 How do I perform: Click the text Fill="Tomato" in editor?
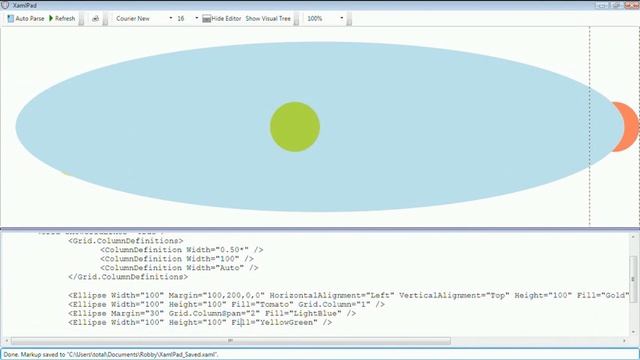(262, 304)
